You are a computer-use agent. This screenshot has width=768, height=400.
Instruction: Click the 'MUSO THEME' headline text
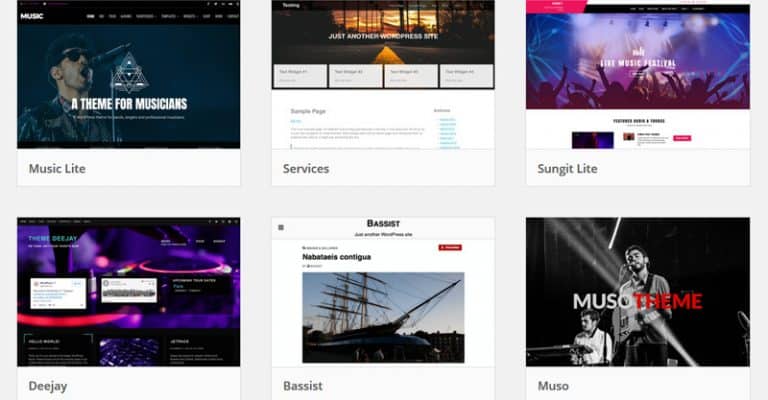click(637, 302)
